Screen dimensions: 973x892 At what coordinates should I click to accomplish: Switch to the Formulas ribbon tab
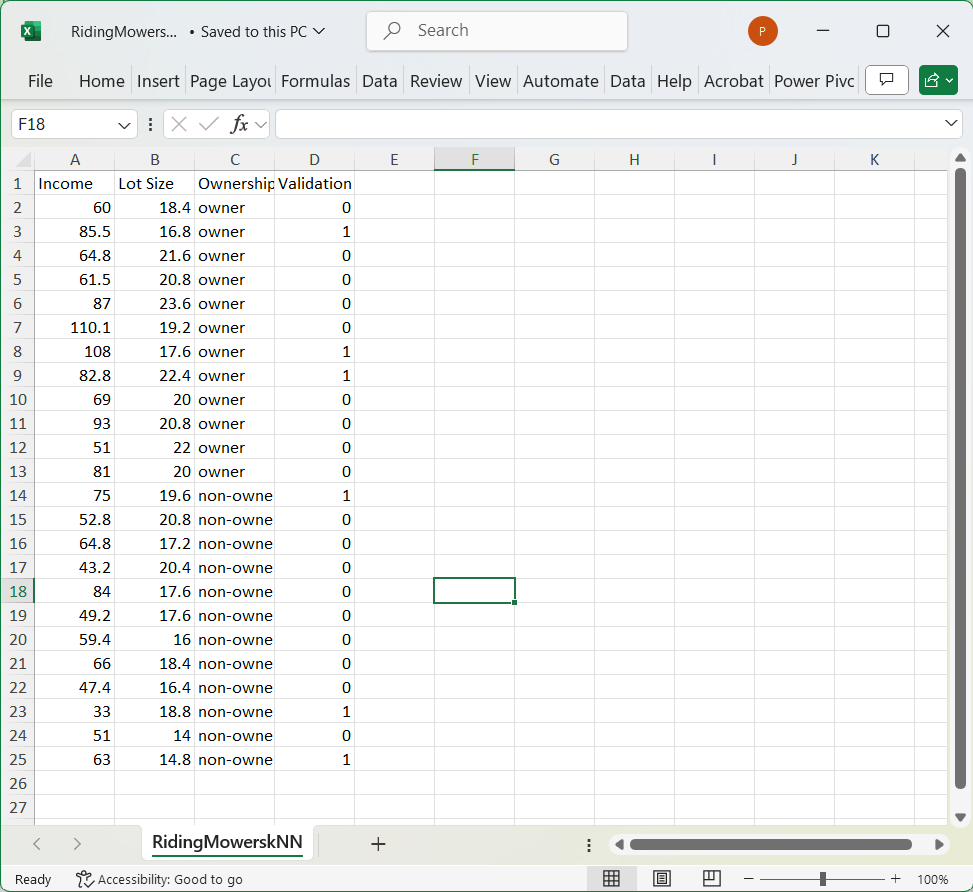[315, 80]
